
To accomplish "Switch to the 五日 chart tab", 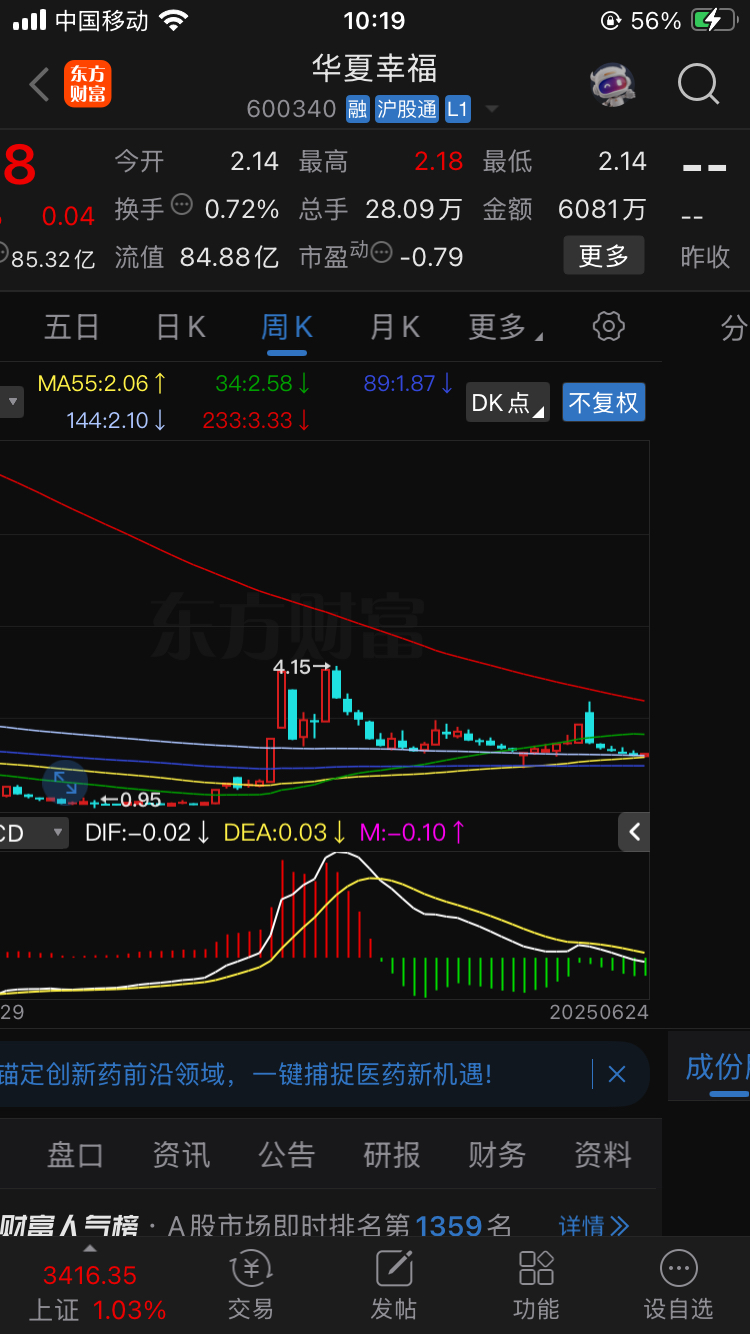I will (x=72, y=327).
